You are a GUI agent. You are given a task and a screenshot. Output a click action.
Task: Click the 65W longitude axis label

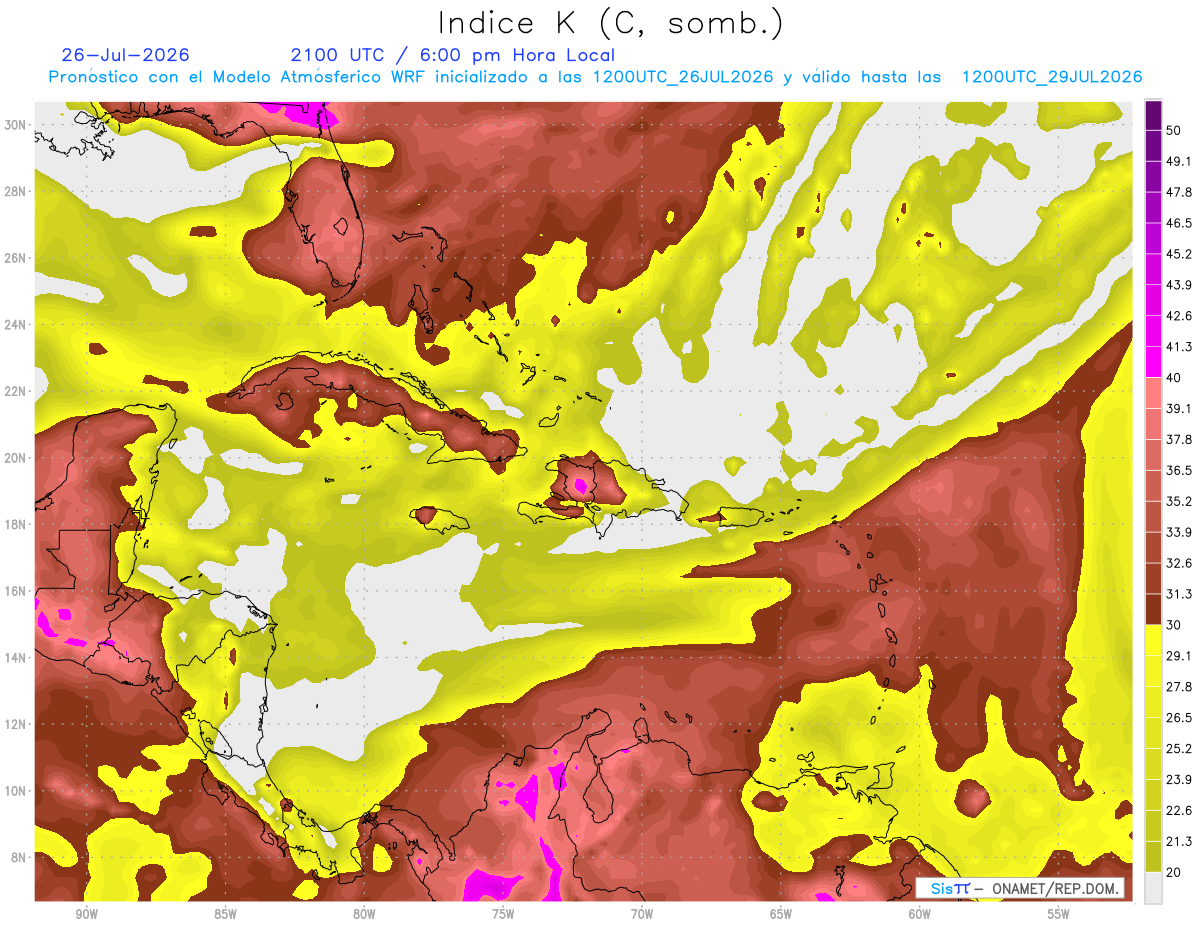(x=781, y=914)
